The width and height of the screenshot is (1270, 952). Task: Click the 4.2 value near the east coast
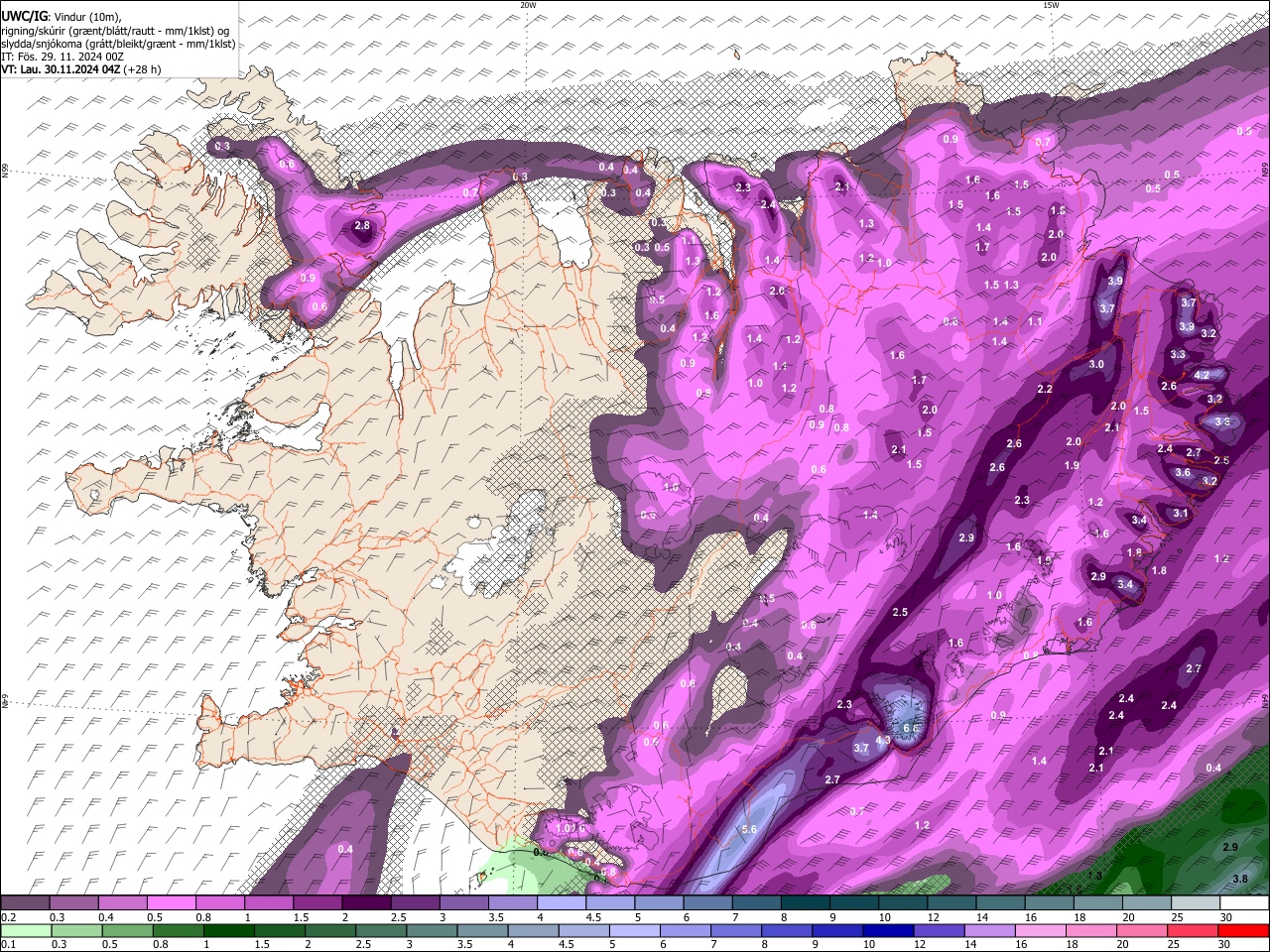(1202, 376)
